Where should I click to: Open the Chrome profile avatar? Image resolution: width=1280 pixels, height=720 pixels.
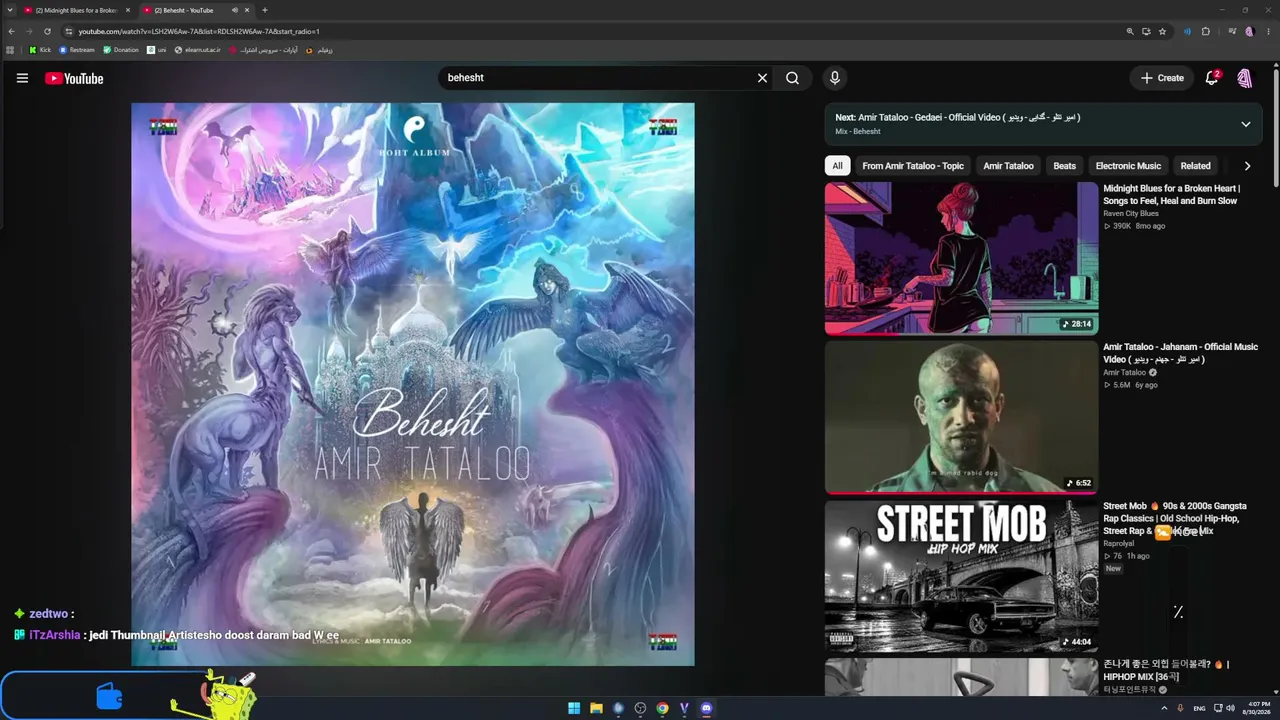[x=1250, y=31]
